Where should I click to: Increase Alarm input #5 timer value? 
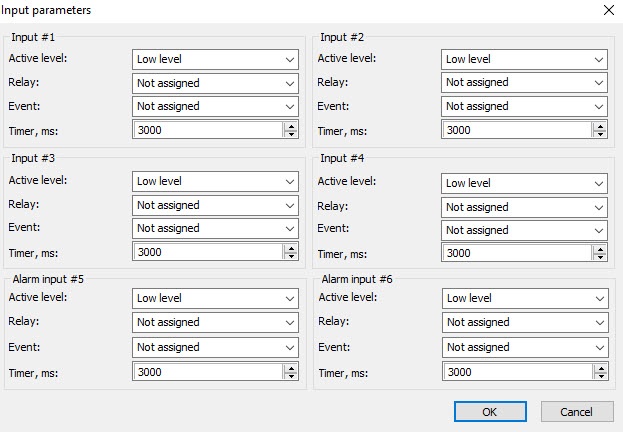click(291, 367)
